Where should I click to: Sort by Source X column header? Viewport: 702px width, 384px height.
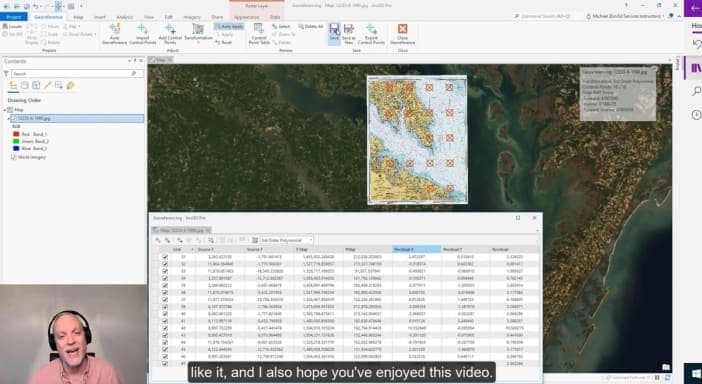220,249
